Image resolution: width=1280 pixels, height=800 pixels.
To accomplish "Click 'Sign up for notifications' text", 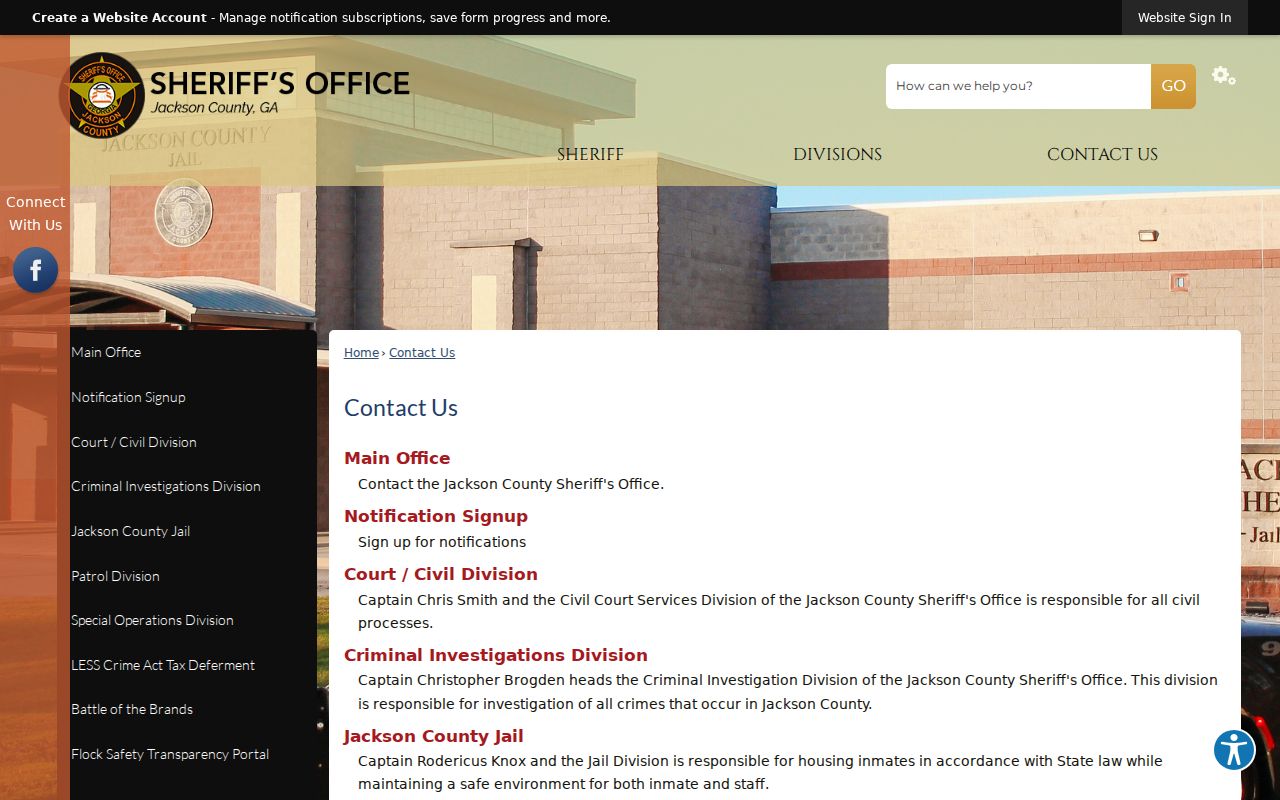I will click(442, 542).
